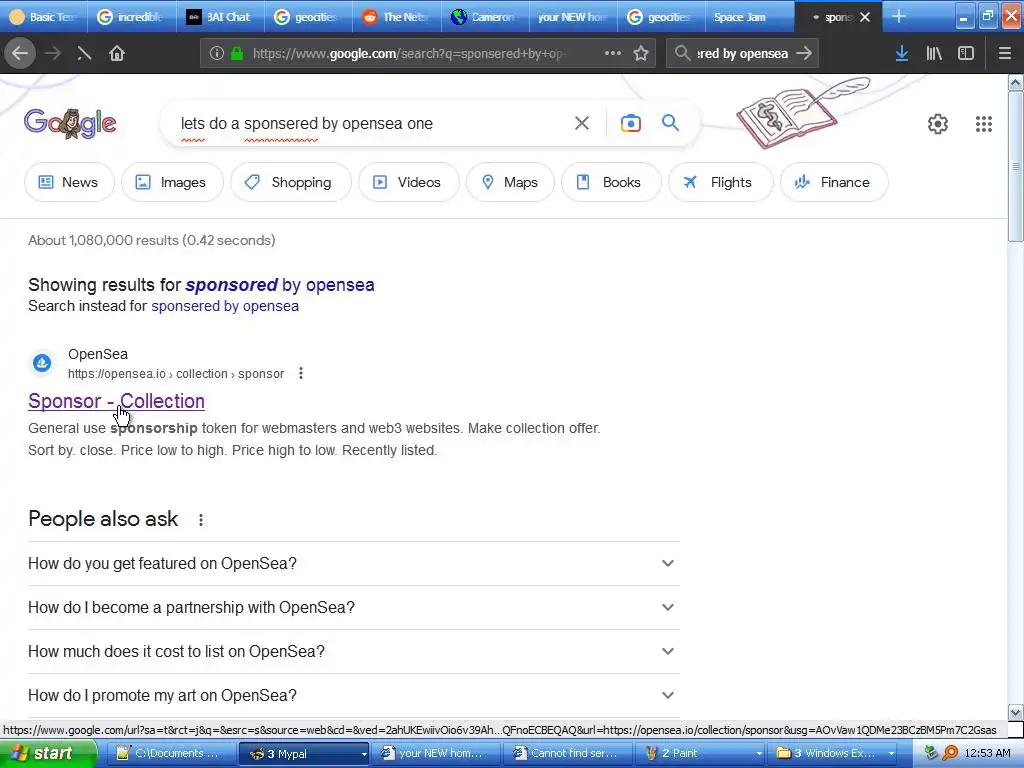Close the current sponsored search tab

tap(865, 17)
